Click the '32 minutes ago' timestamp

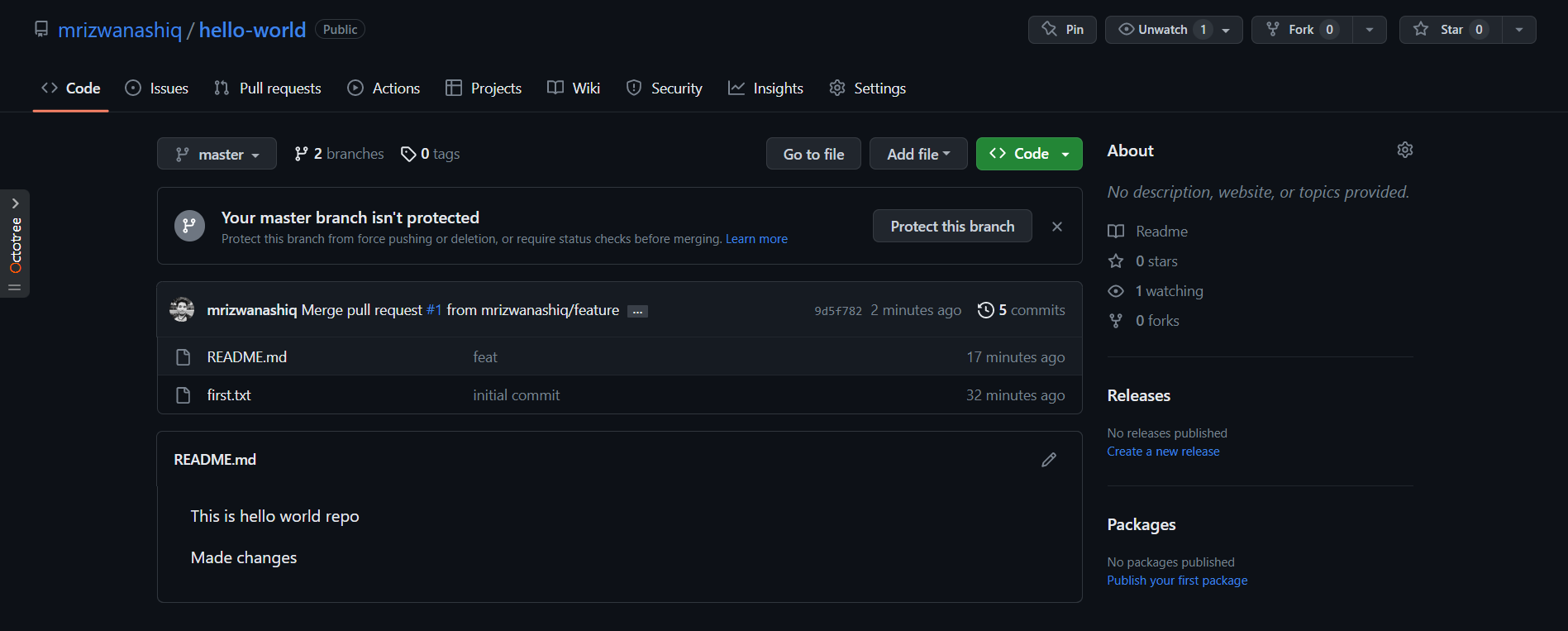[x=1016, y=395]
